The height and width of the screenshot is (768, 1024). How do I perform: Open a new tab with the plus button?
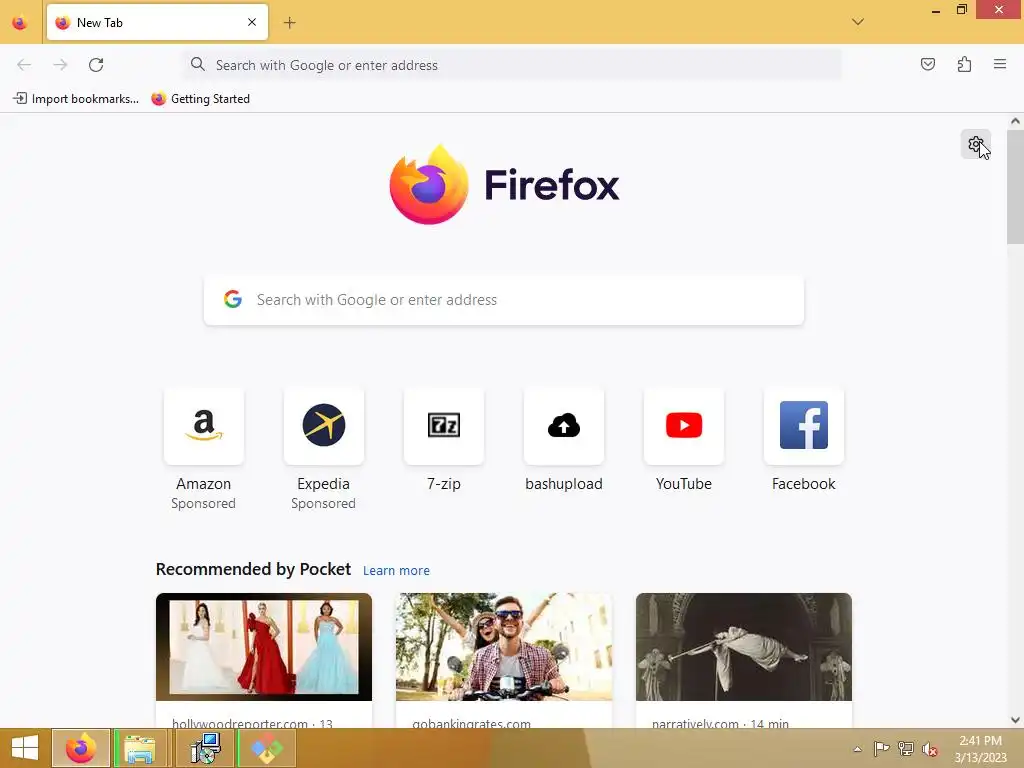click(x=289, y=23)
